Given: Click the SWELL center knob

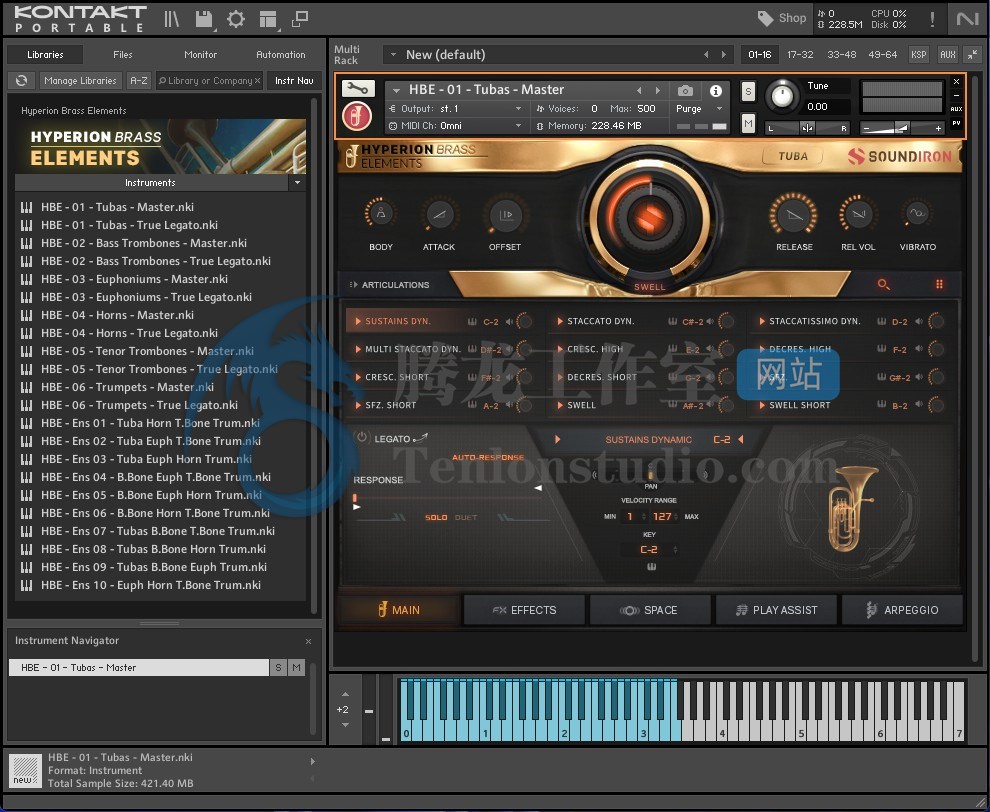Looking at the screenshot, I should [x=650, y=217].
